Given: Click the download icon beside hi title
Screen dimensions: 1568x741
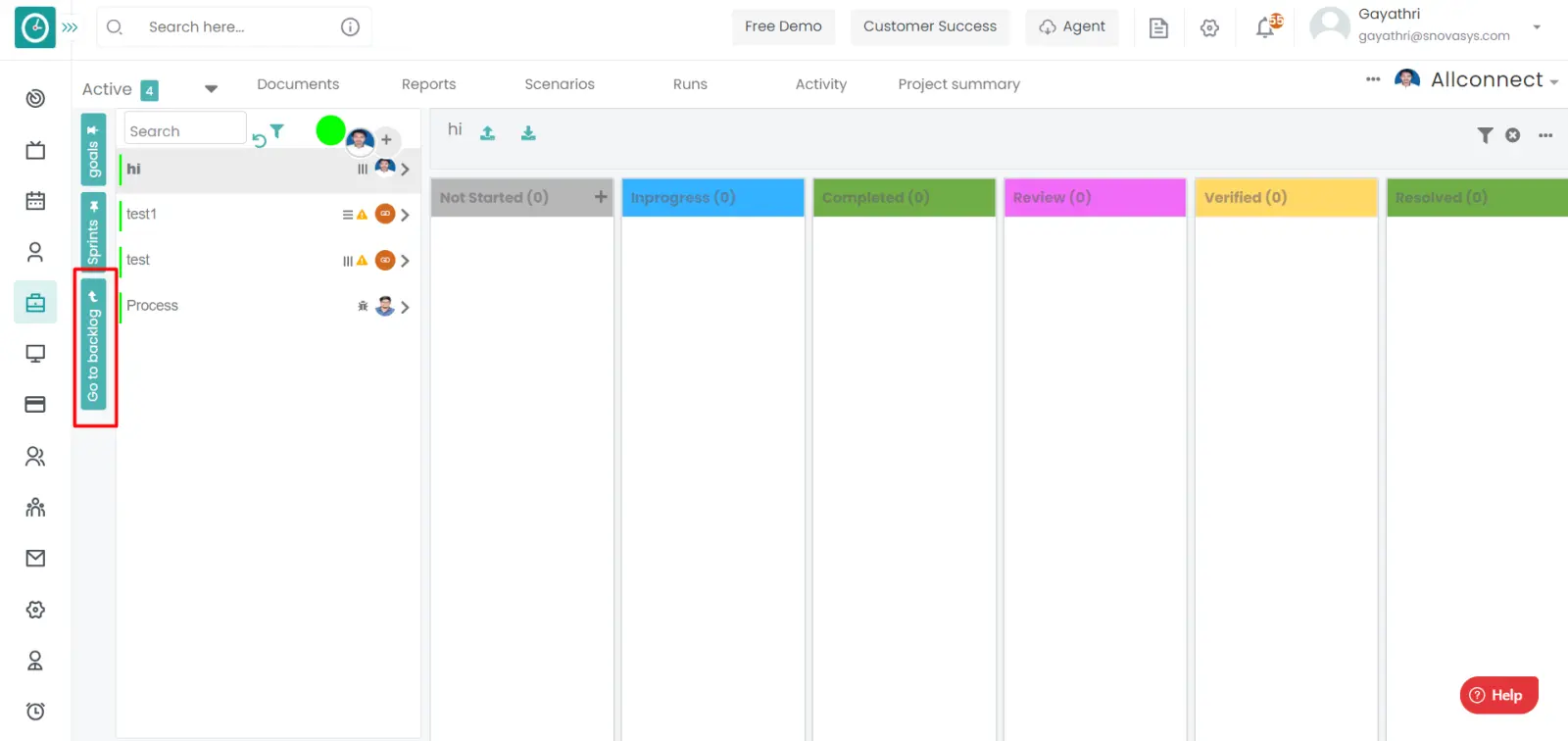Looking at the screenshot, I should coord(528,133).
